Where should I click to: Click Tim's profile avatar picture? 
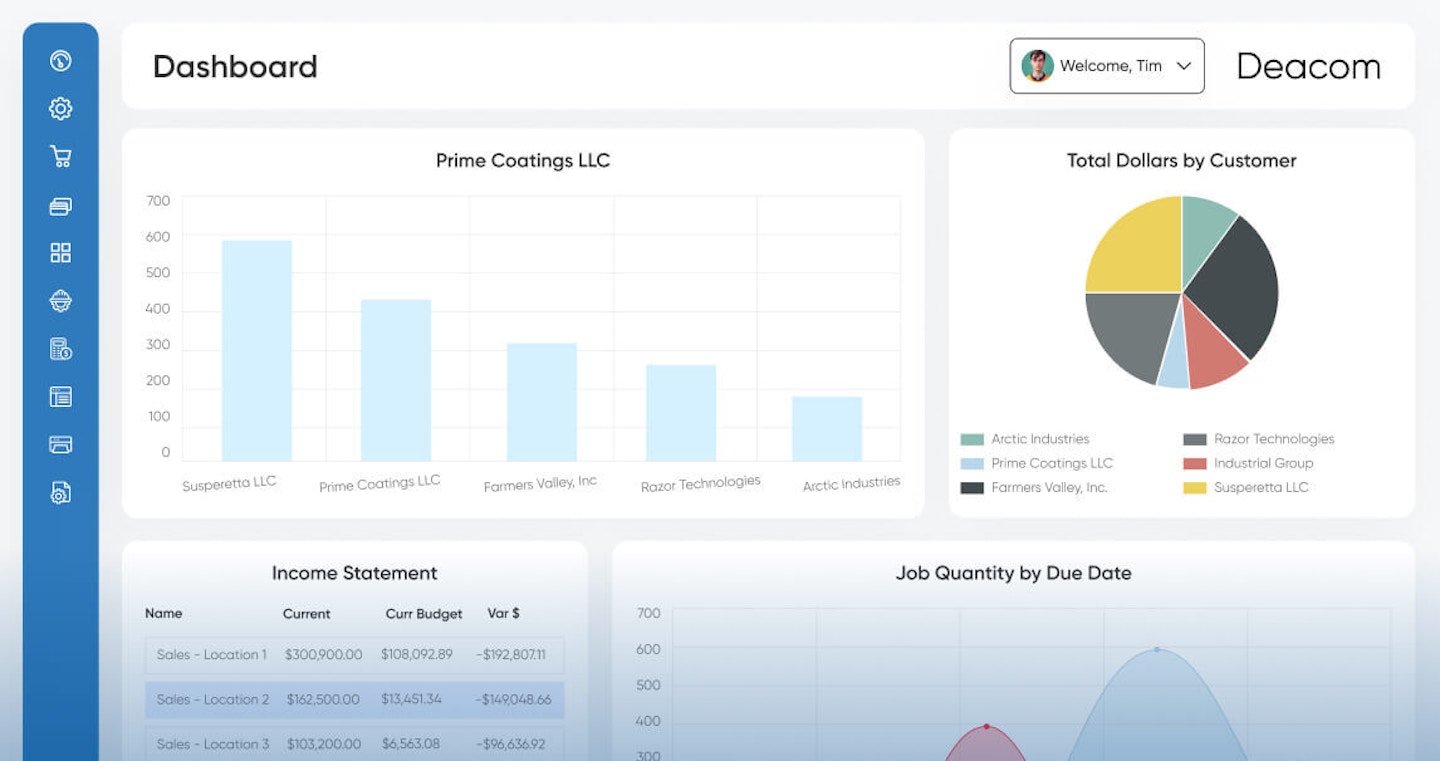click(1037, 66)
